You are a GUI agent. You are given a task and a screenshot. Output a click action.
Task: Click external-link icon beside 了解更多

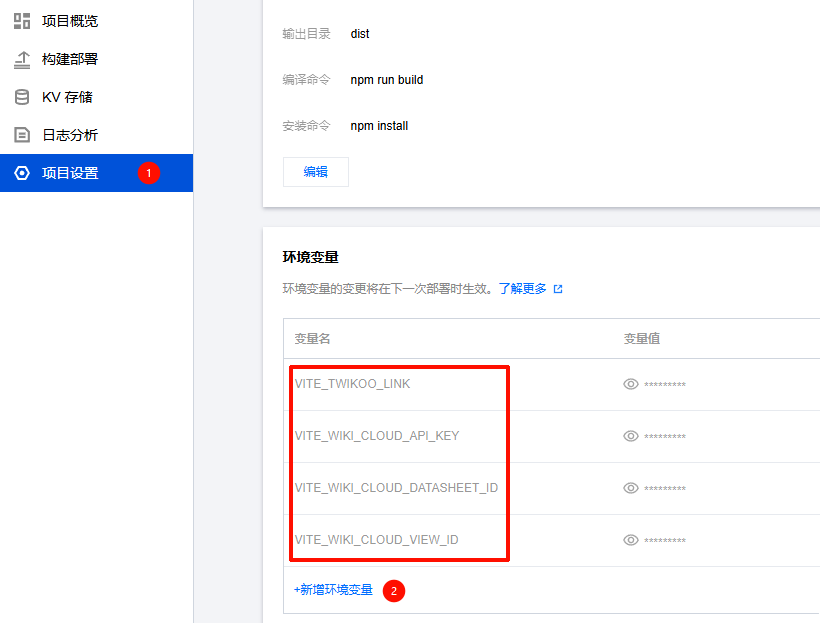pyautogui.click(x=558, y=289)
